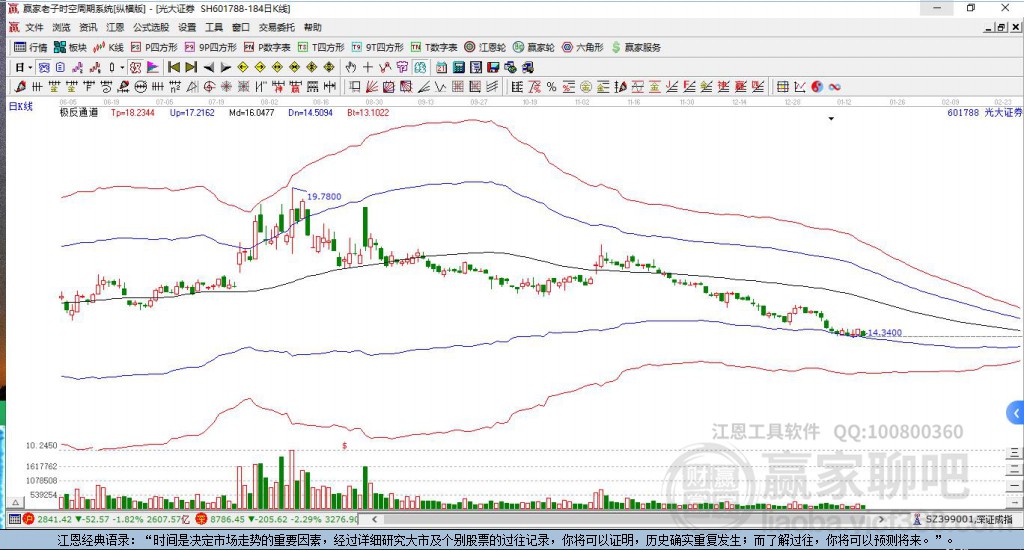The width and height of the screenshot is (1024, 550).
Task: Open the 工具 menu
Action: (x=214, y=27)
